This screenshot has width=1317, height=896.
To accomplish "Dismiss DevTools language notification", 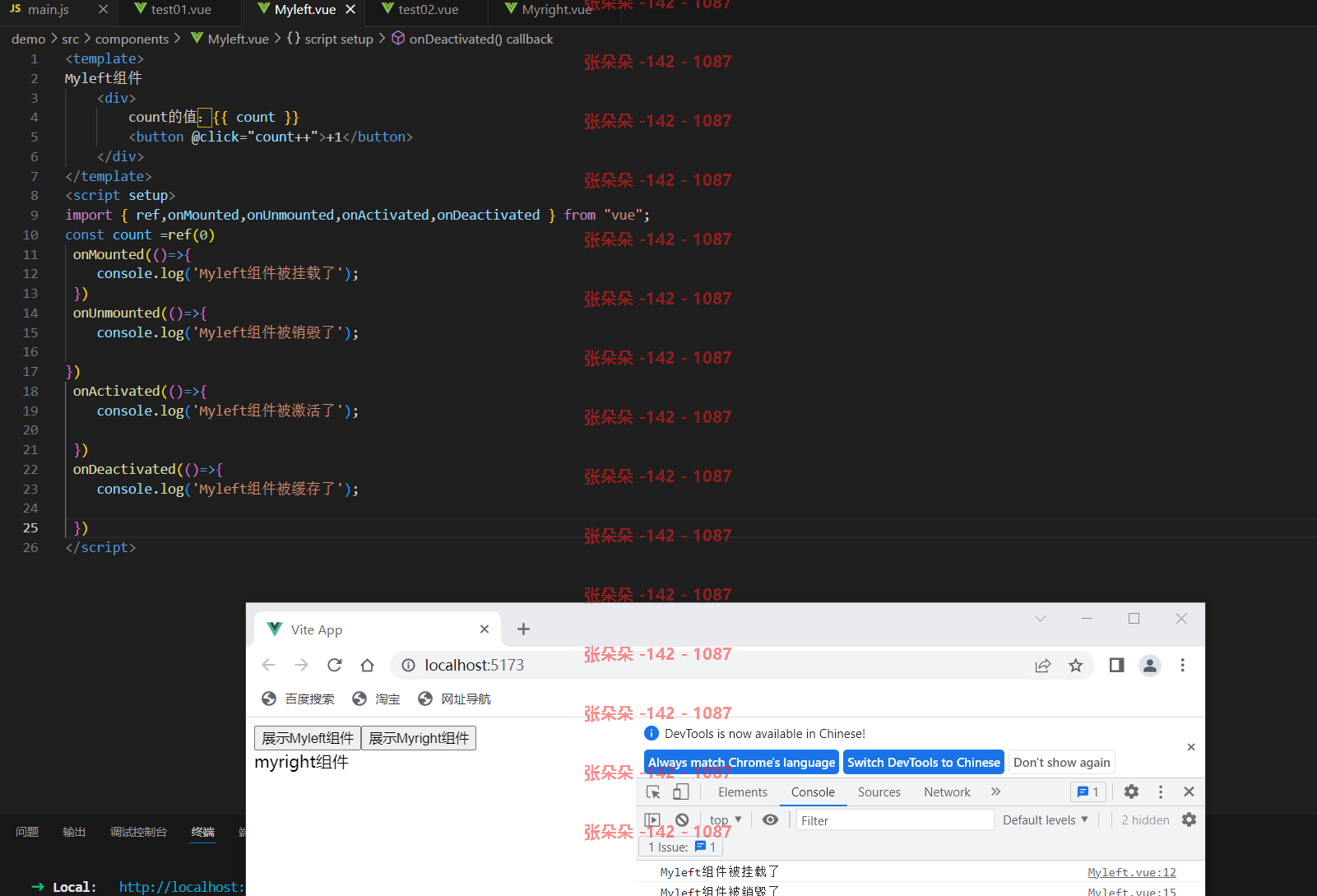I will tap(1191, 747).
